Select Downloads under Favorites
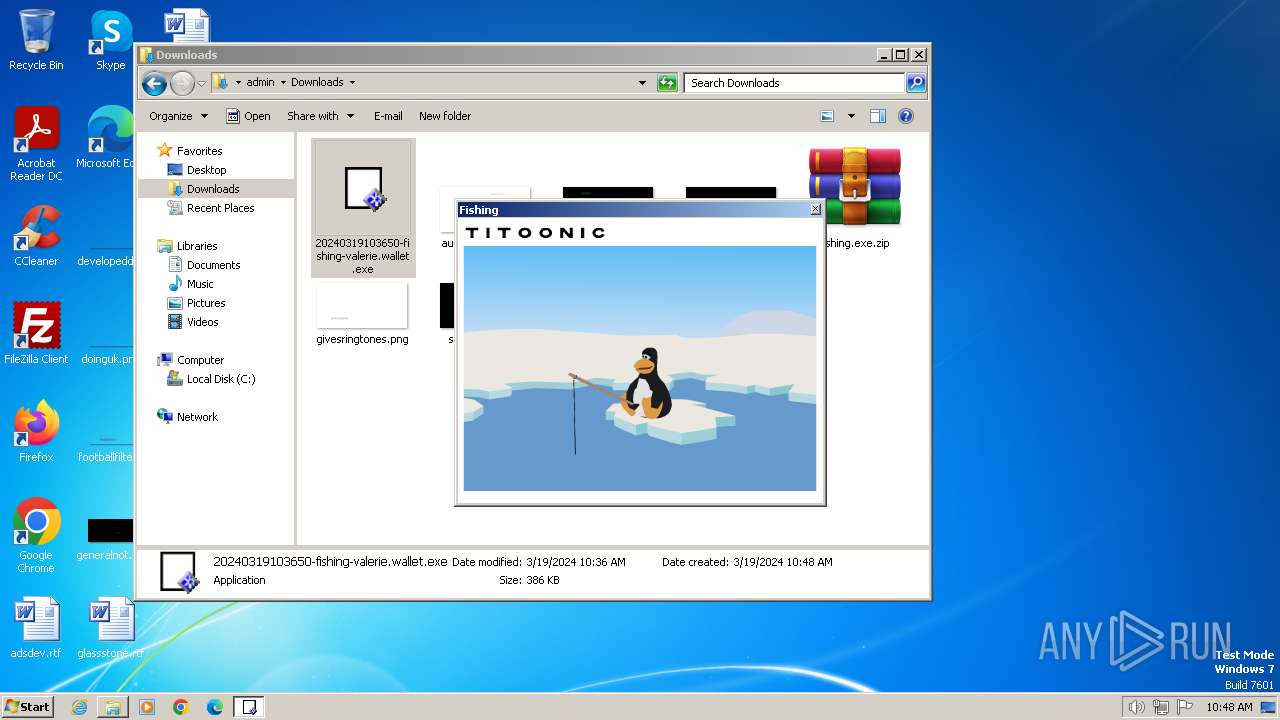1280x720 pixels. (x=213, y=189)
